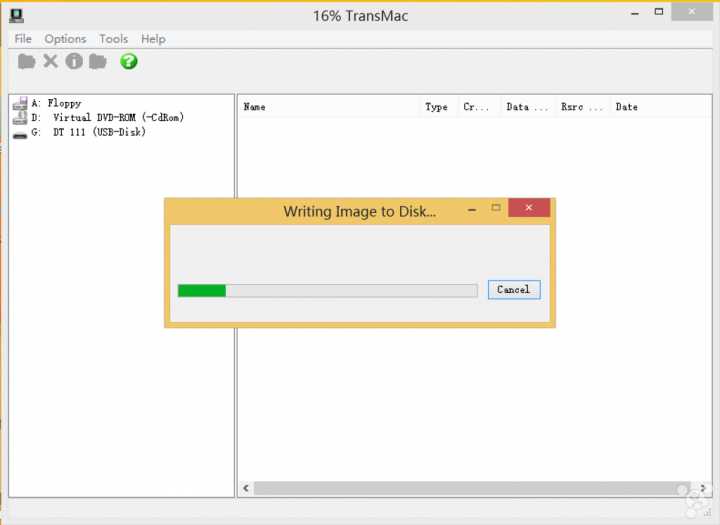Sort by the Cr... column header

(x=478, y=107)
